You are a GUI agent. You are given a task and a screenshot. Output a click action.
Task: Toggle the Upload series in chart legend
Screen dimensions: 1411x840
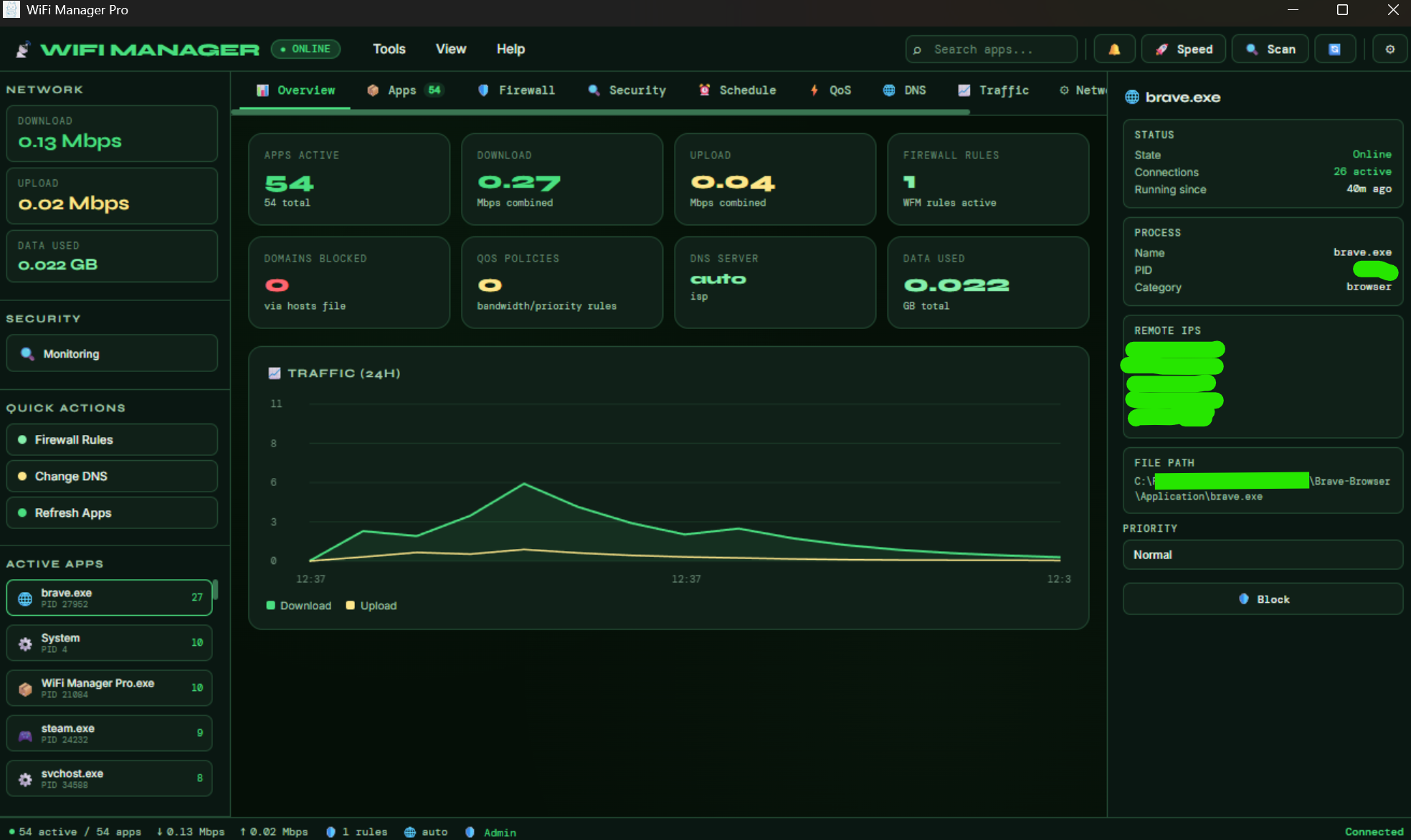pyautogui.click(x=371, y=606)
